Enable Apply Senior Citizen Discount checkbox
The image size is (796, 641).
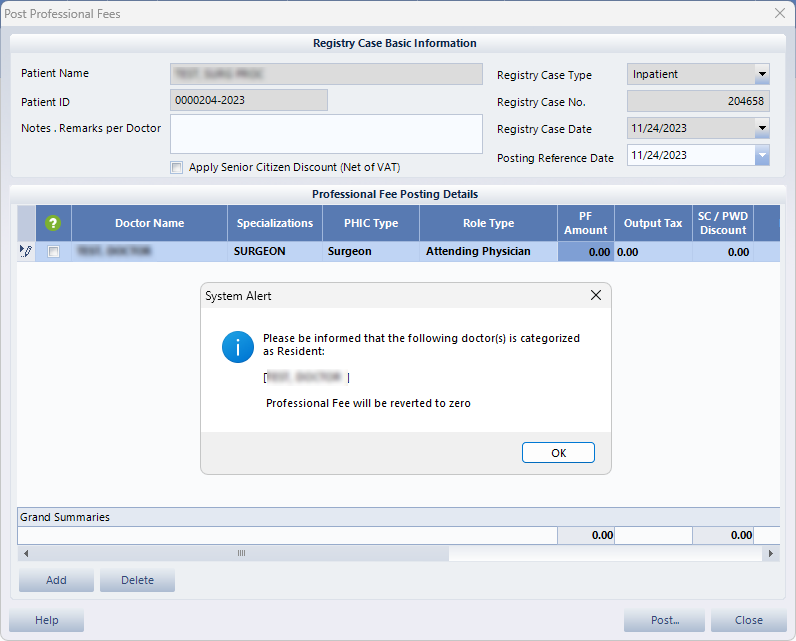(x=177, y=167)
